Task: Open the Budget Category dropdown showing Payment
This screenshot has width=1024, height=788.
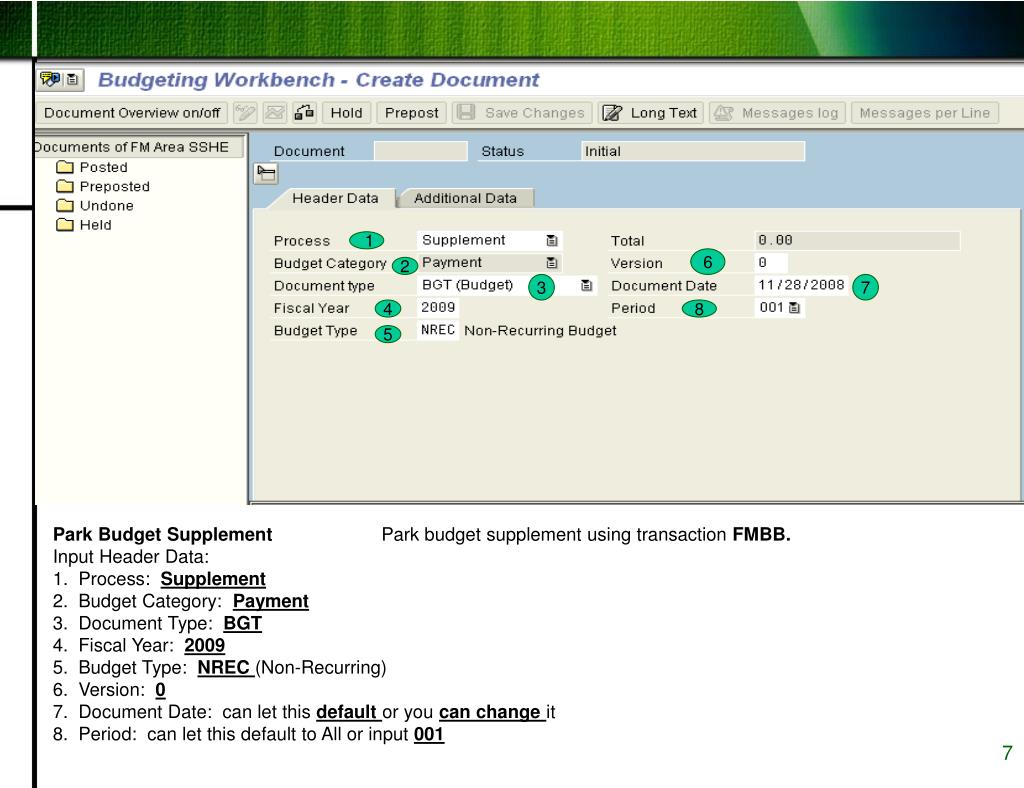Action: tap(552, 262)
